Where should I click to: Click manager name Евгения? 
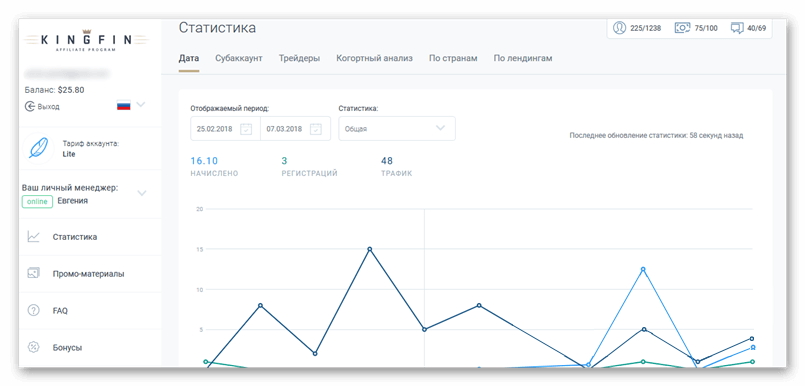(72, 201)
